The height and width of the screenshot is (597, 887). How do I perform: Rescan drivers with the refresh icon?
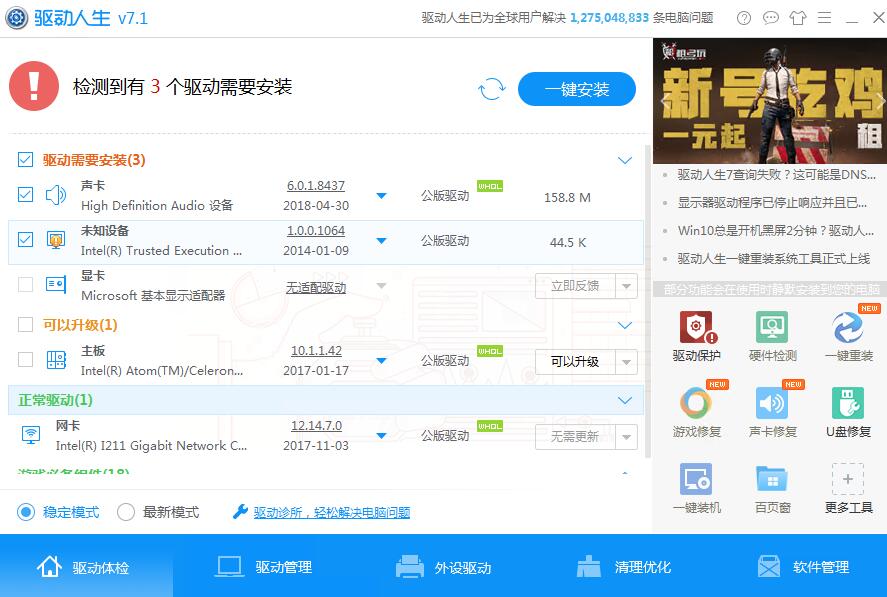(x=490, y=88)
